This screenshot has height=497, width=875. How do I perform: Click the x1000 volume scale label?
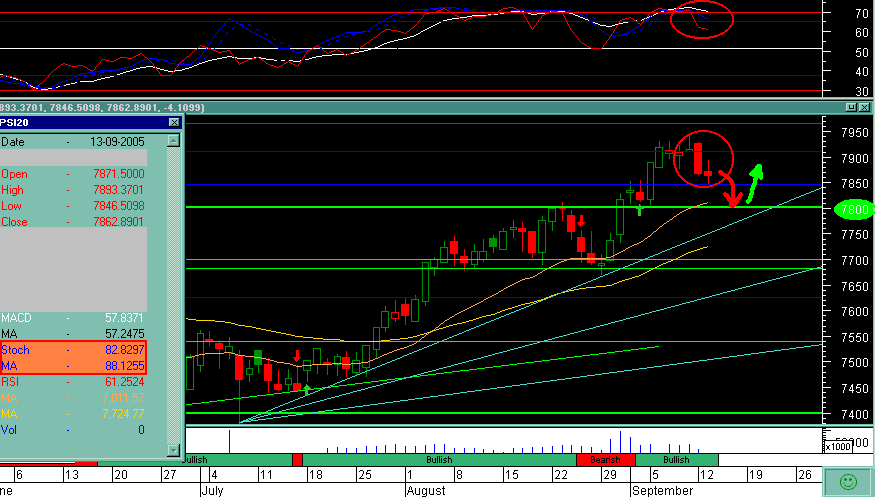(x=838, y=446)
